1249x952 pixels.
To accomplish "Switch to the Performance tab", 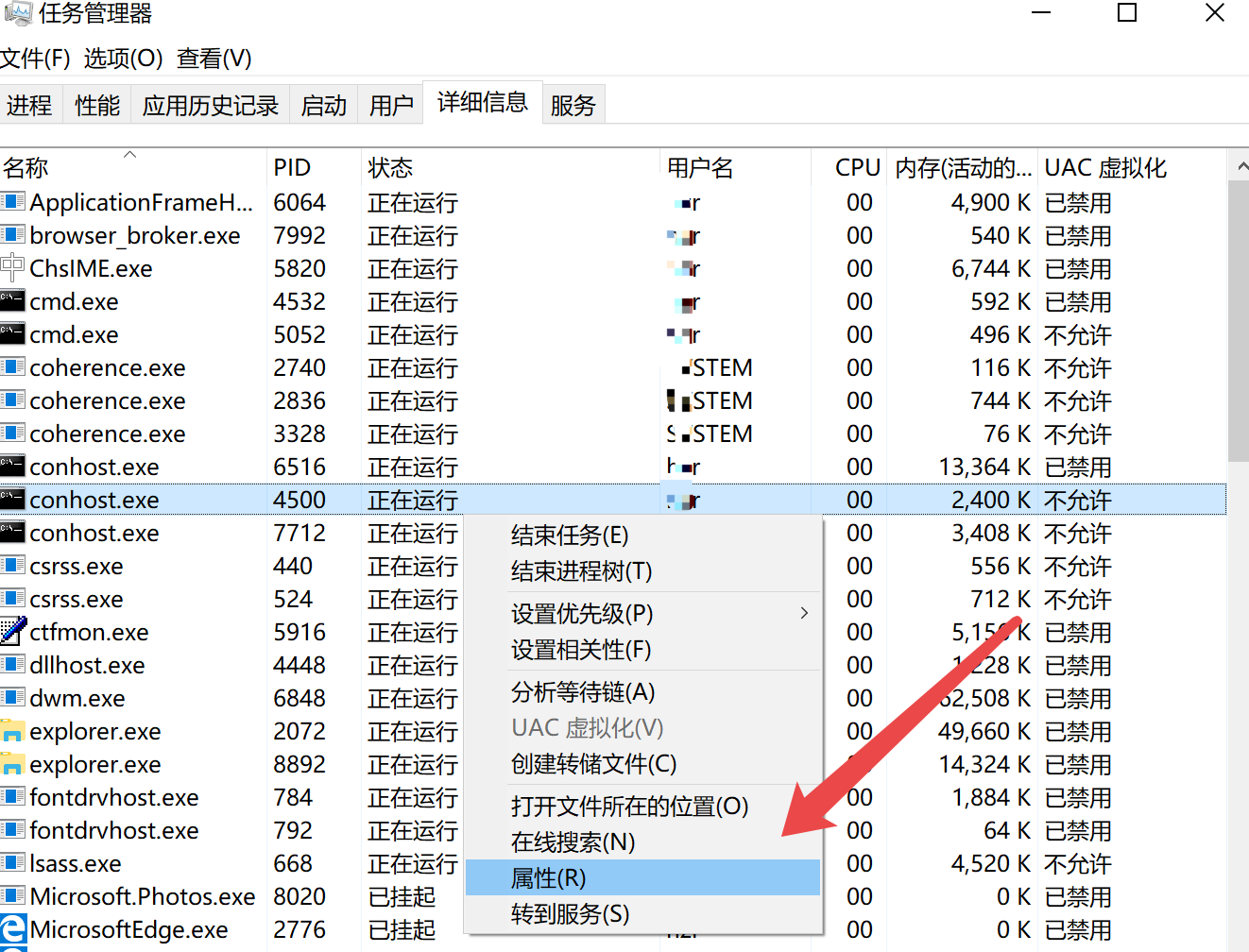I will tap(97, 105).
